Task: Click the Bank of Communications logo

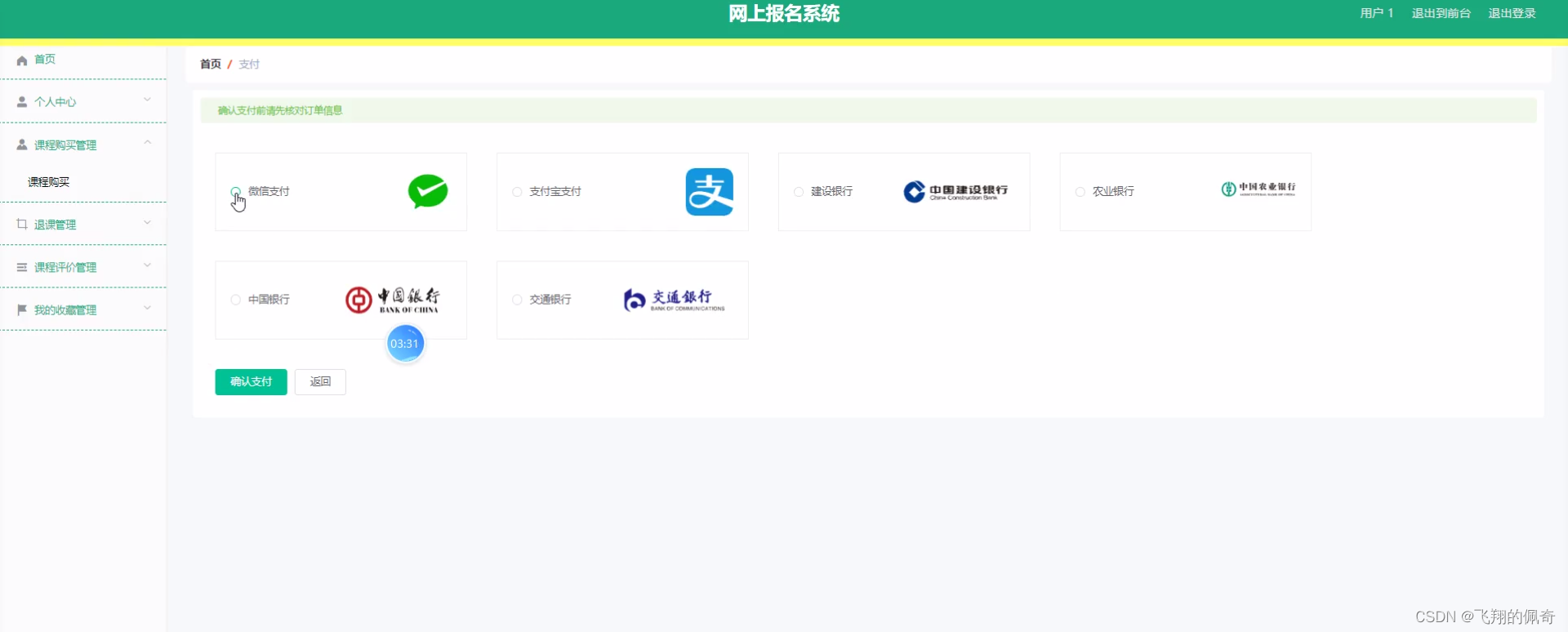Action: 674,300
